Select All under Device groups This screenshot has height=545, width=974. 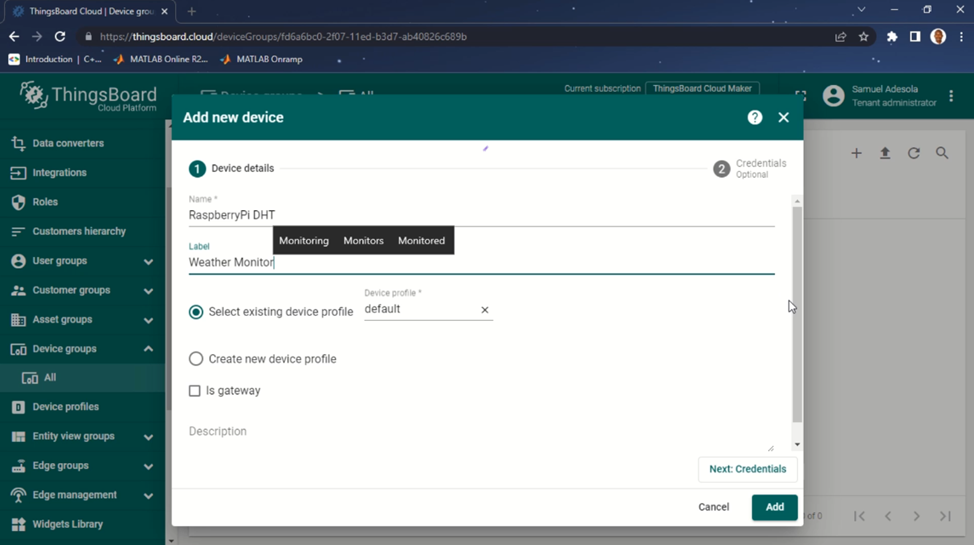coord(83,378)
